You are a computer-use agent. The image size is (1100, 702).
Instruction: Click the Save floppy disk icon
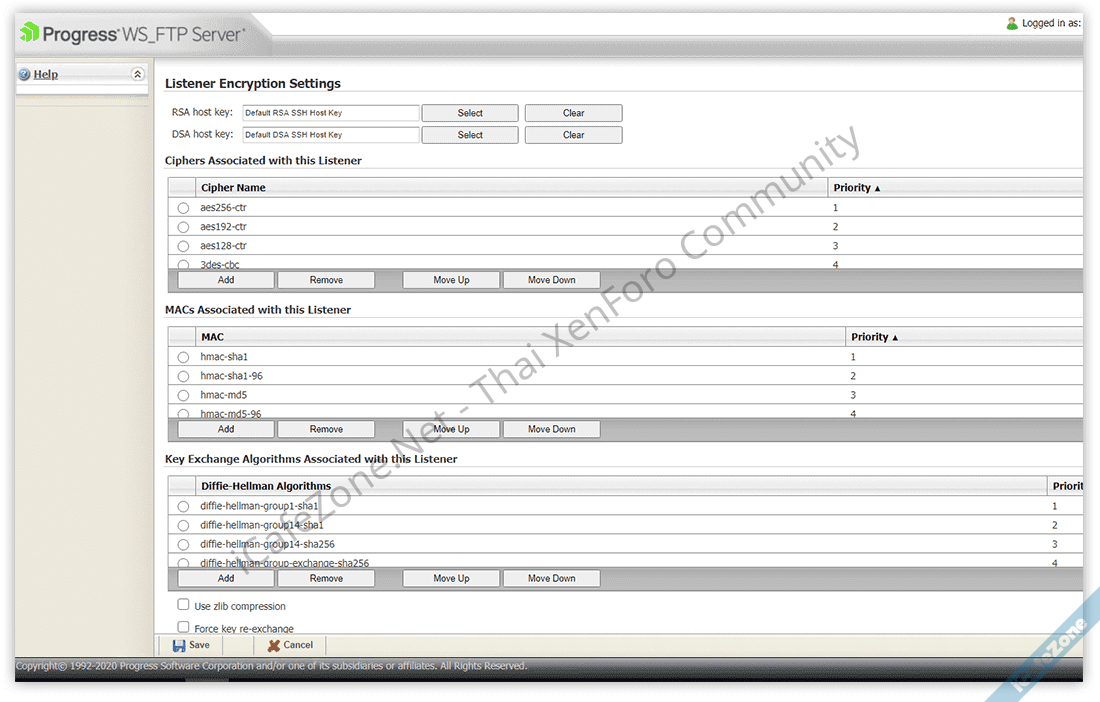click(179, 645)
